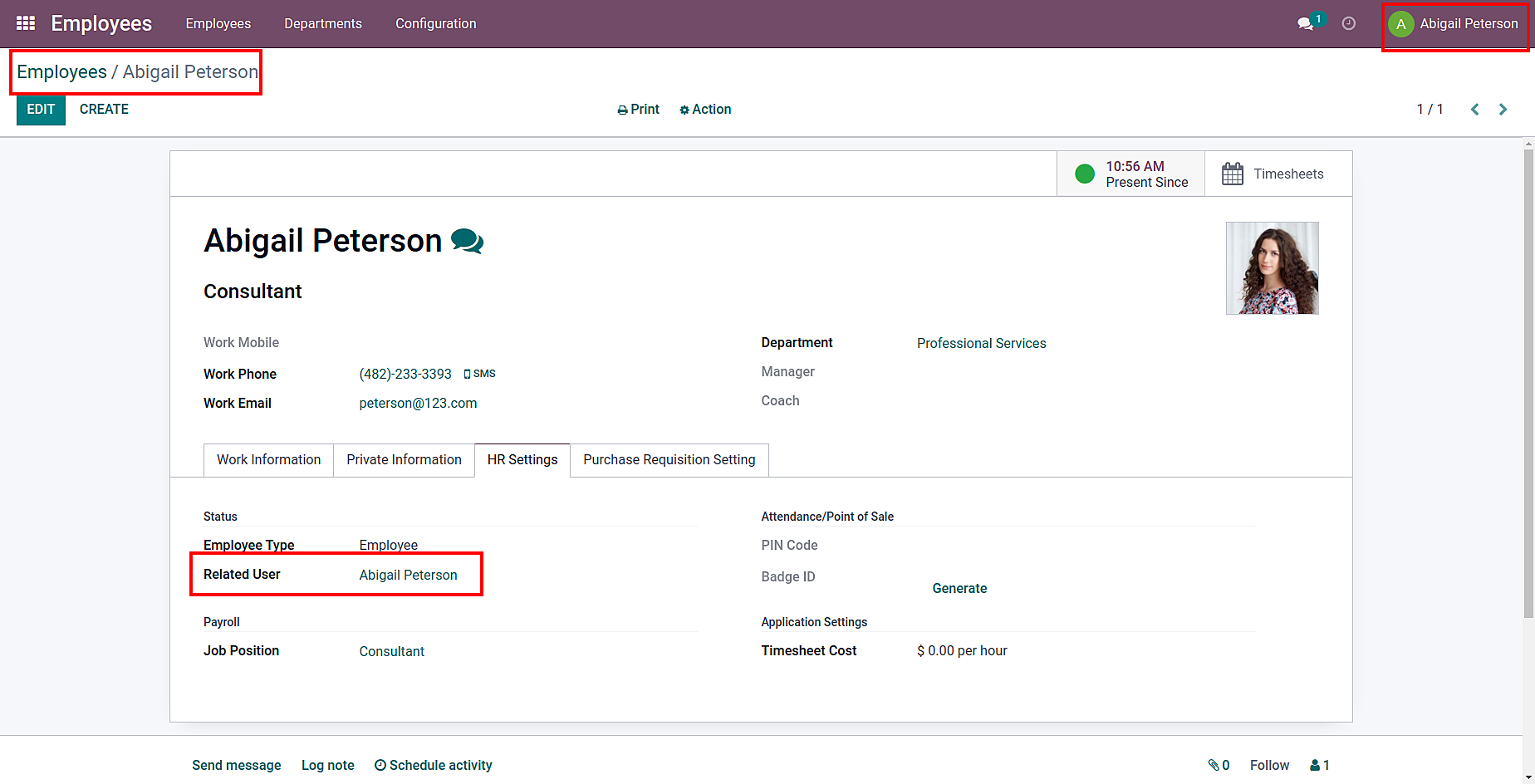Open the Print dropdown
This screenshot has height=784, width=1535.
638,110
